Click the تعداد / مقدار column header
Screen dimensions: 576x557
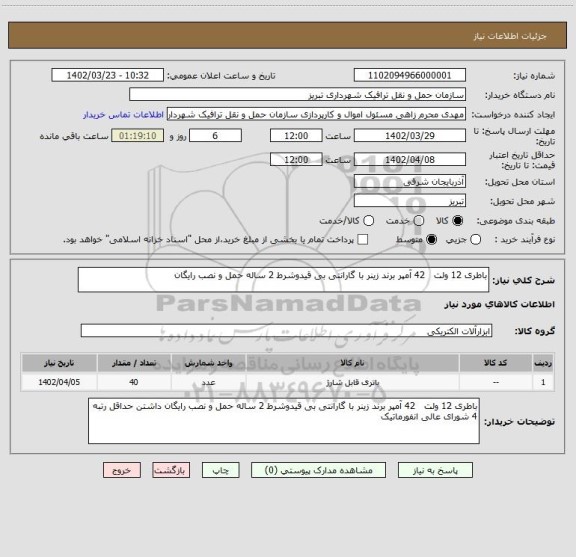pos(134,363)
